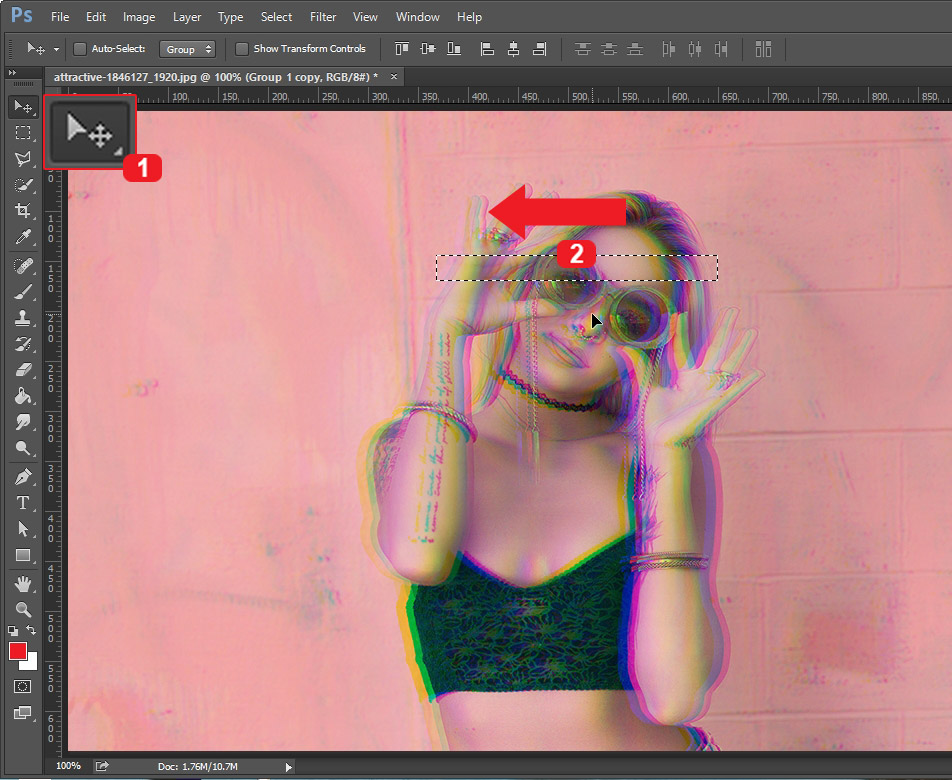Open the Image menu

tap(139, 17)
